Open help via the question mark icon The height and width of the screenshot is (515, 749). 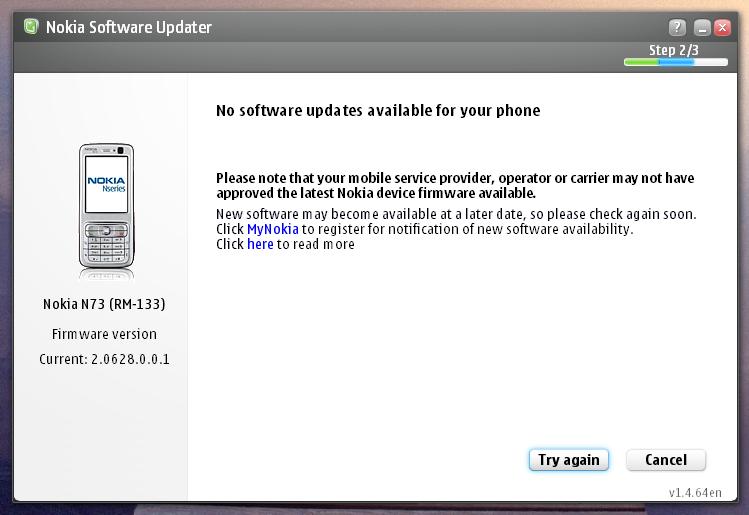[677, 28]
